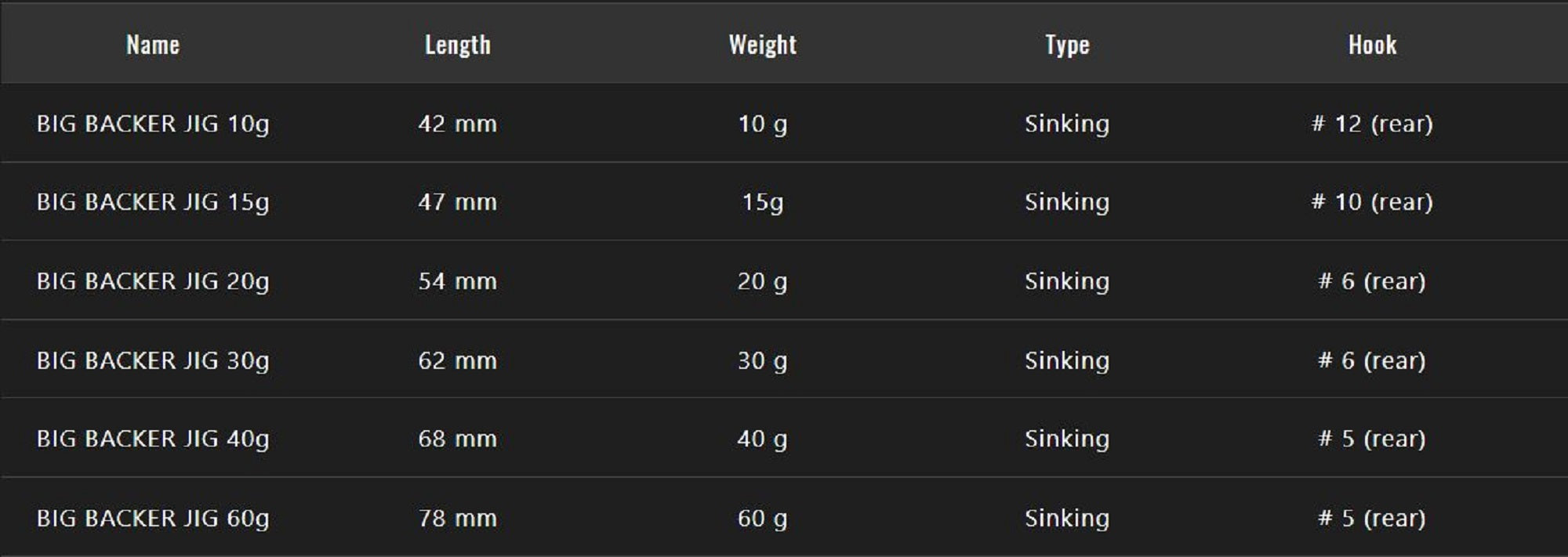Click the 15g weight value
The width and height of the screenshot is (1568, 557).
[x=763, y=202]
